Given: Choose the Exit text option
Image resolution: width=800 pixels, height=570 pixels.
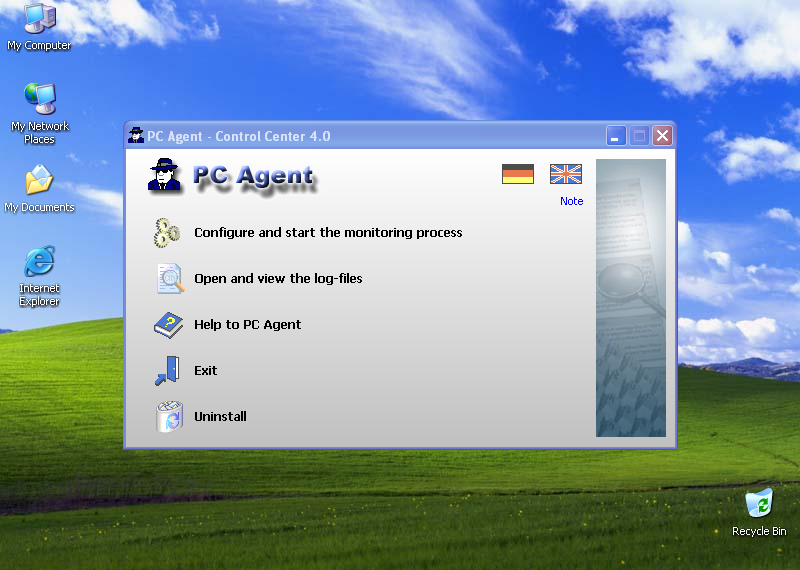Looking at the screenshot, I should coord(206,370).
